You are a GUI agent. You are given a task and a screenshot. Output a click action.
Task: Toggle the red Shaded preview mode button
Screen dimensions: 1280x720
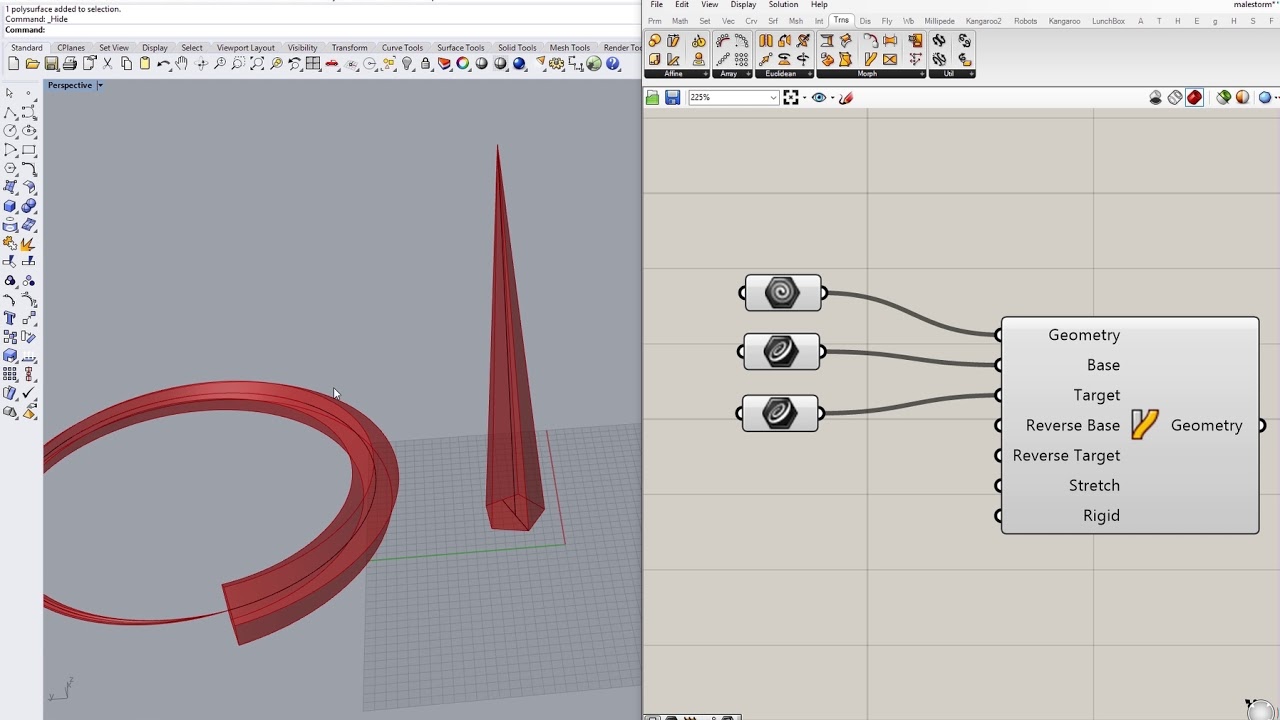1194,97
